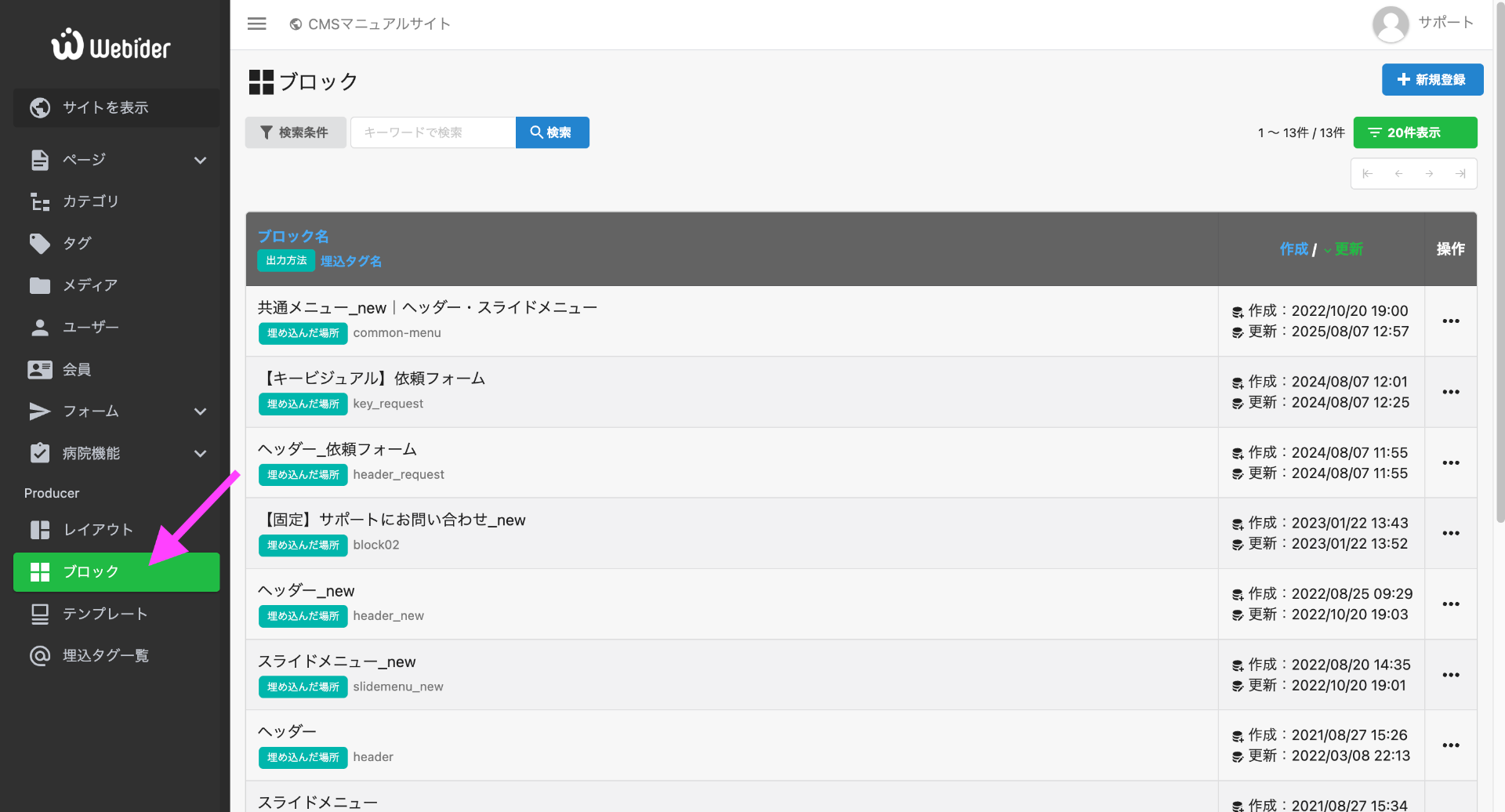Expand the 病院機能 submenu chevron
This screenshot has width=1505, height=812.
pyautogui.click(x=201, y=453)
